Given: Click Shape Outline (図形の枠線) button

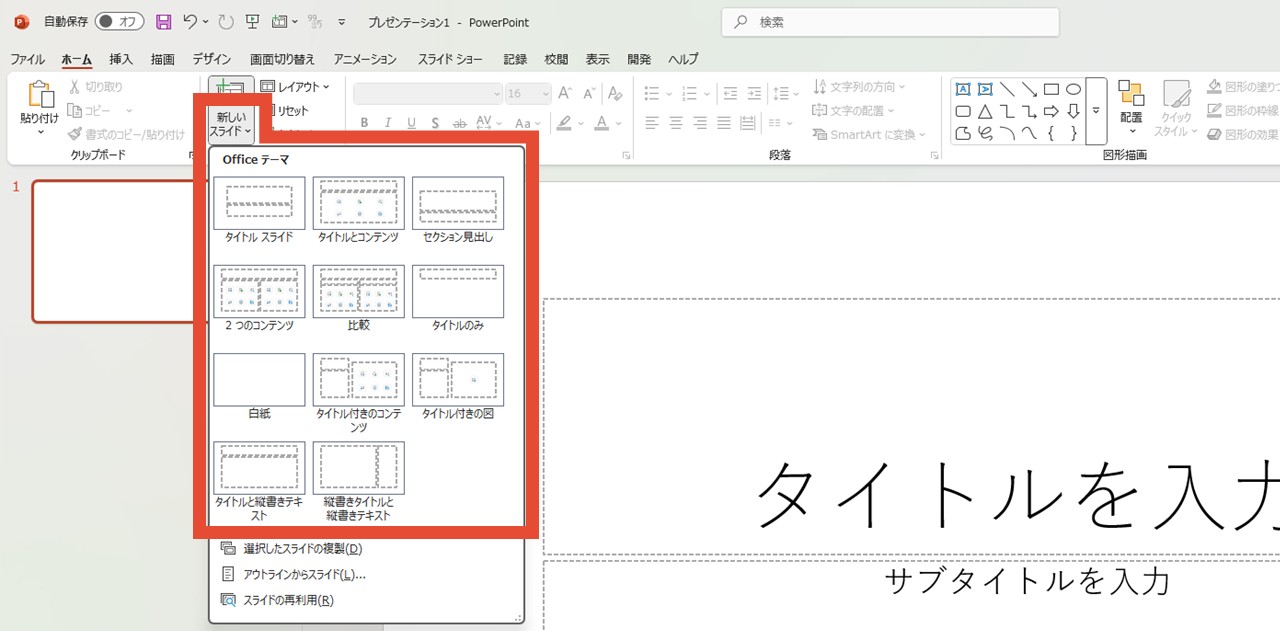Looking at the screenshot, I should (1243, 110).
